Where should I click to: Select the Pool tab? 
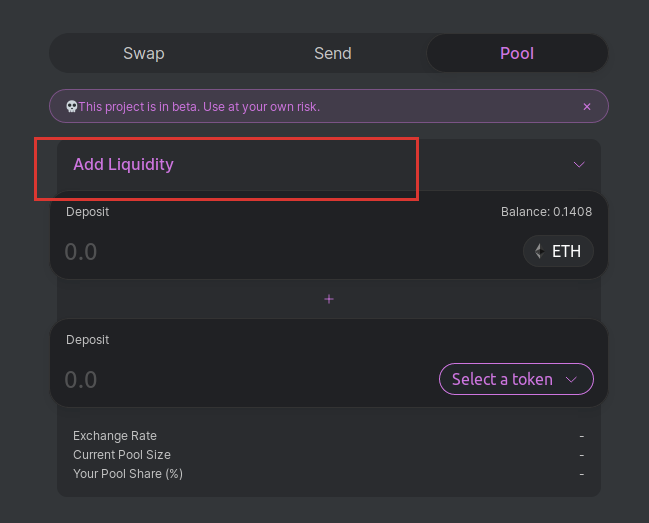517,53
